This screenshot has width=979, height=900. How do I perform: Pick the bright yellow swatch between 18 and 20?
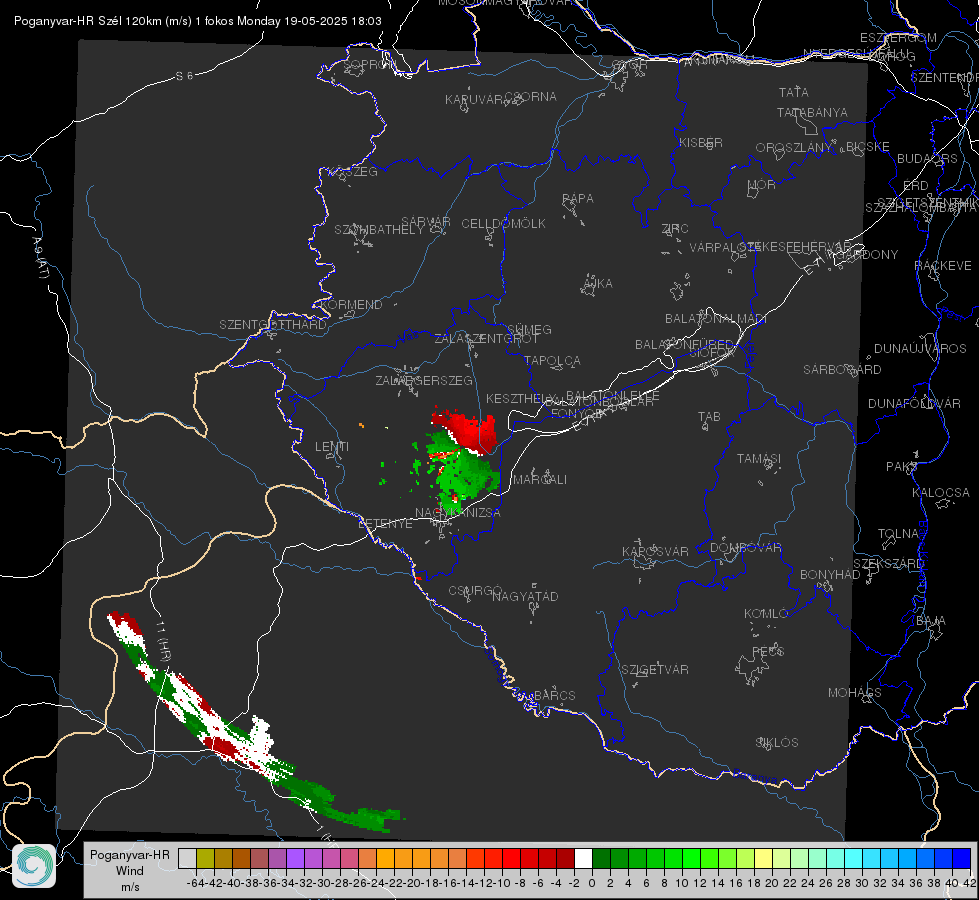(x=763, y=858)
